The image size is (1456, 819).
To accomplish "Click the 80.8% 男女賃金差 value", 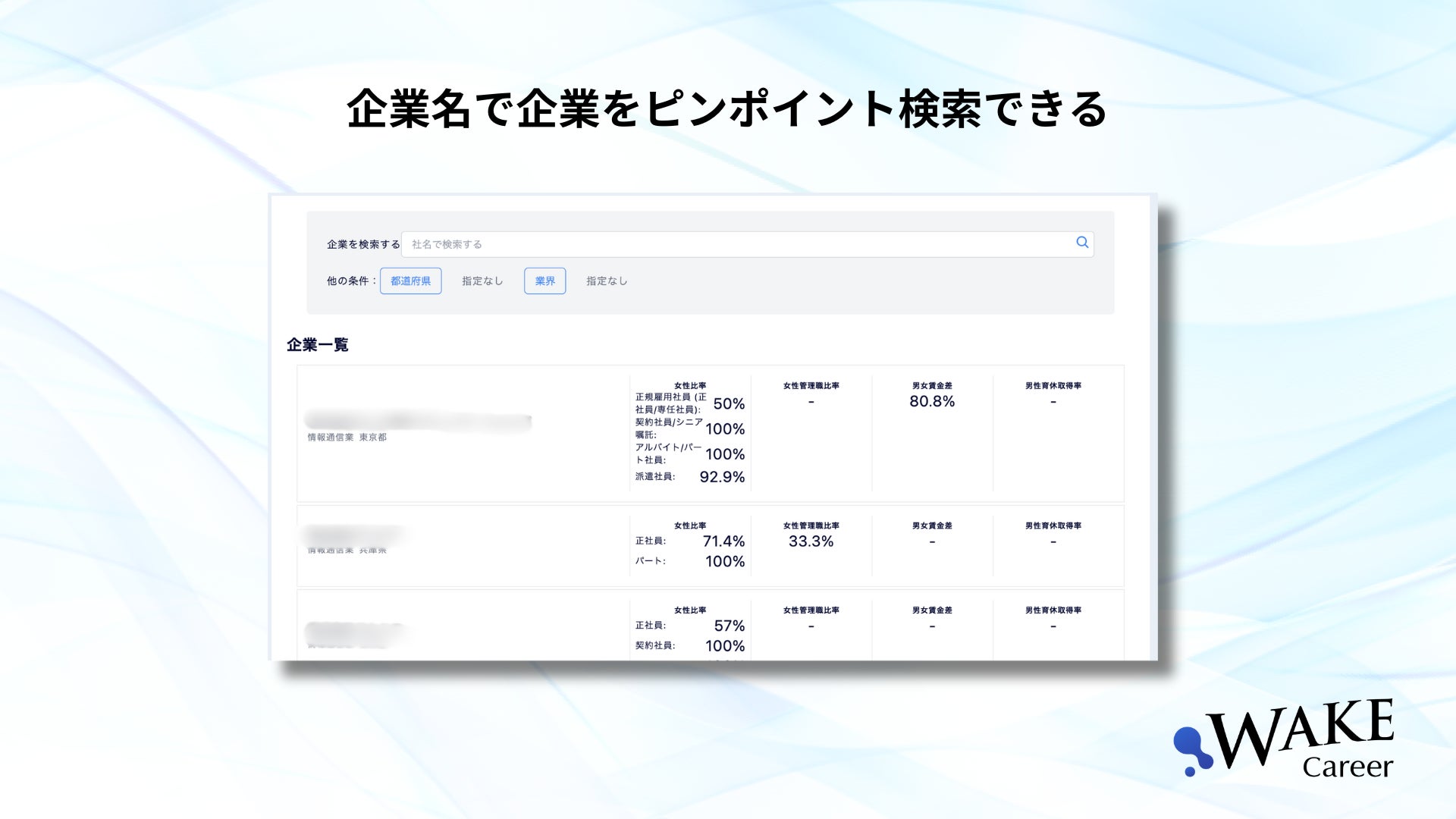I will coord(932,401).
